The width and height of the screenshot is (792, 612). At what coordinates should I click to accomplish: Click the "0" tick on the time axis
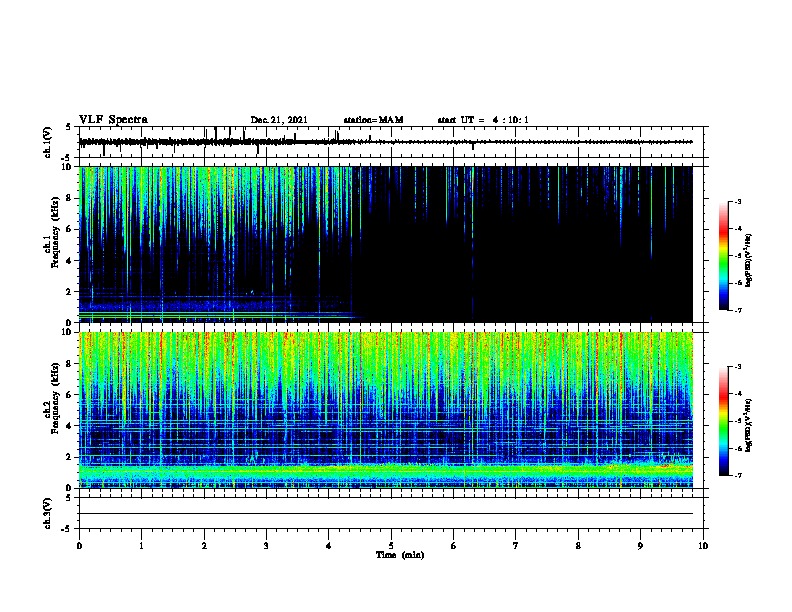(79, 546)
